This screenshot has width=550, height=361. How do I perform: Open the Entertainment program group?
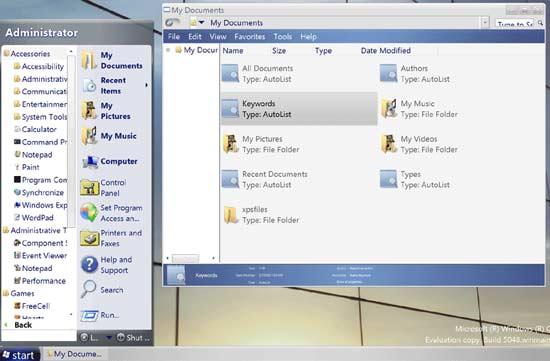coord(40,104)
